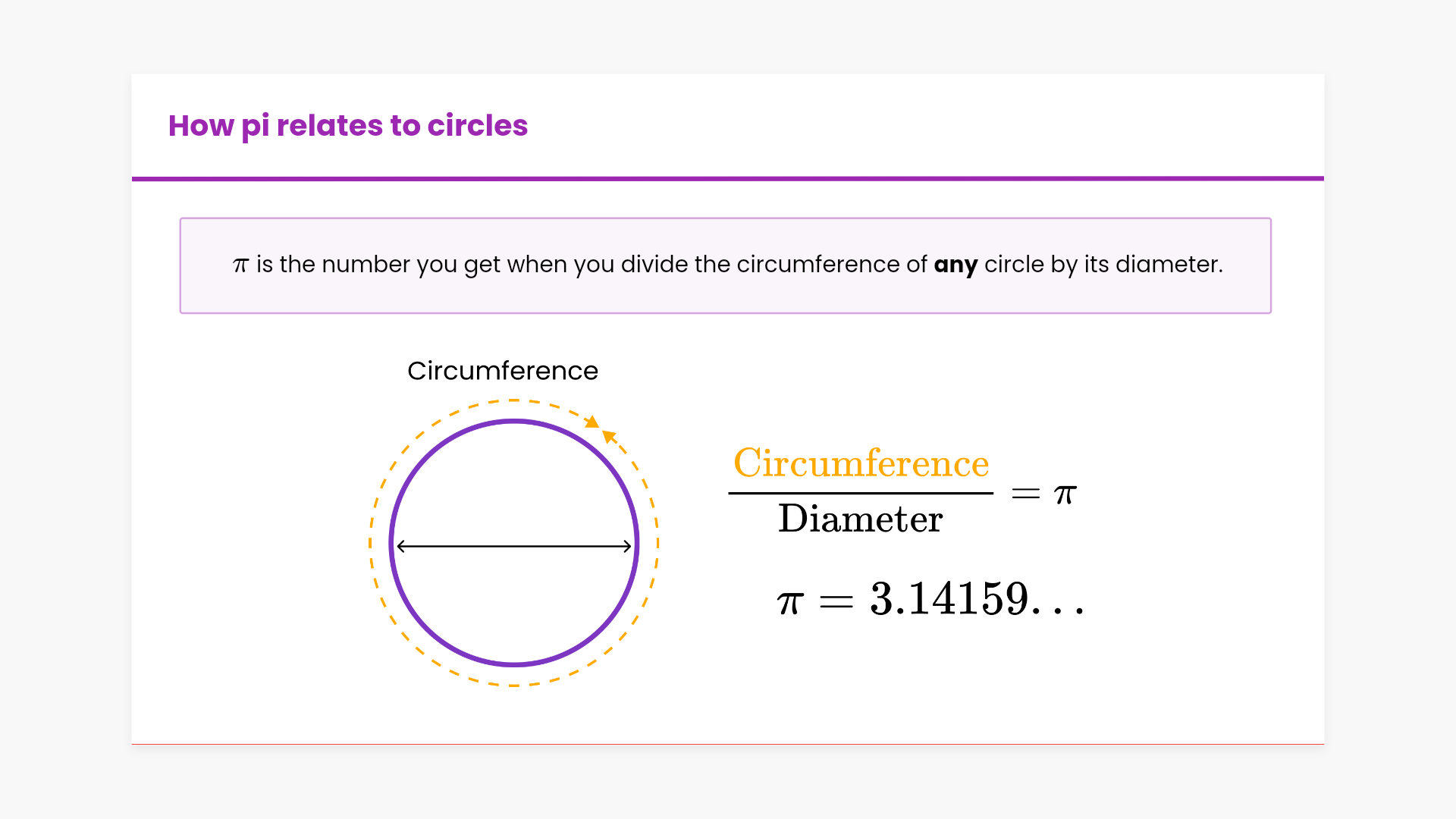This screenshot has width=1456, height=819.
Task: Click the orange "Circumference" numerator in the formula
Action: [861, 463]
